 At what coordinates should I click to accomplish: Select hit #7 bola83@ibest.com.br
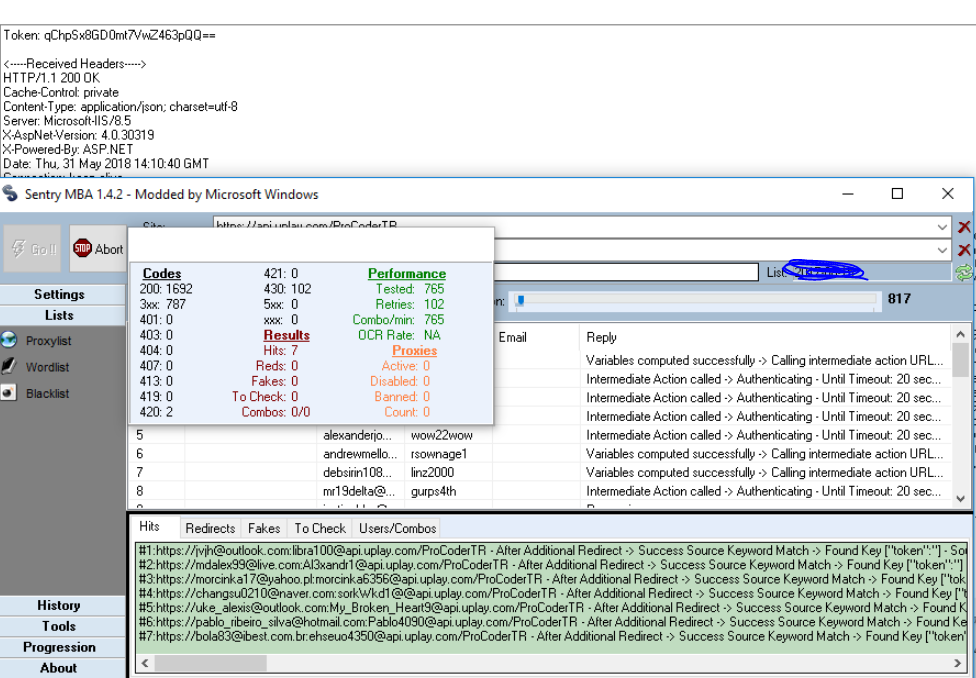tap(551, 637)
